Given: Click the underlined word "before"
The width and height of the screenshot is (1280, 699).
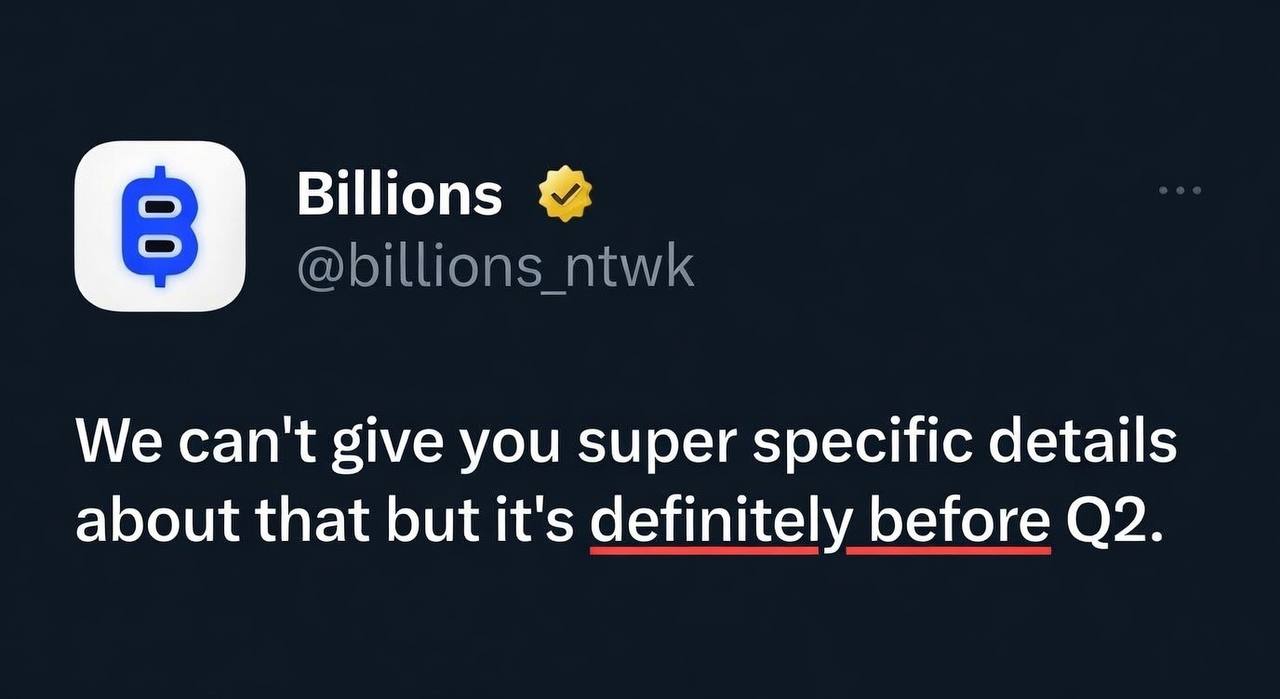Looking at the screenshot, I should [948, 520].
